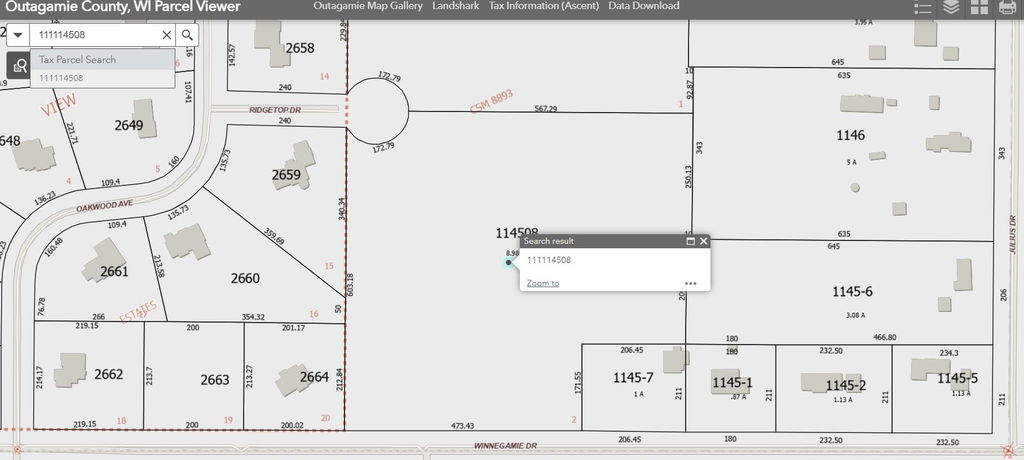The image size is (1024, 460).
Task: Click the magnifier search button
Action: 187,35
